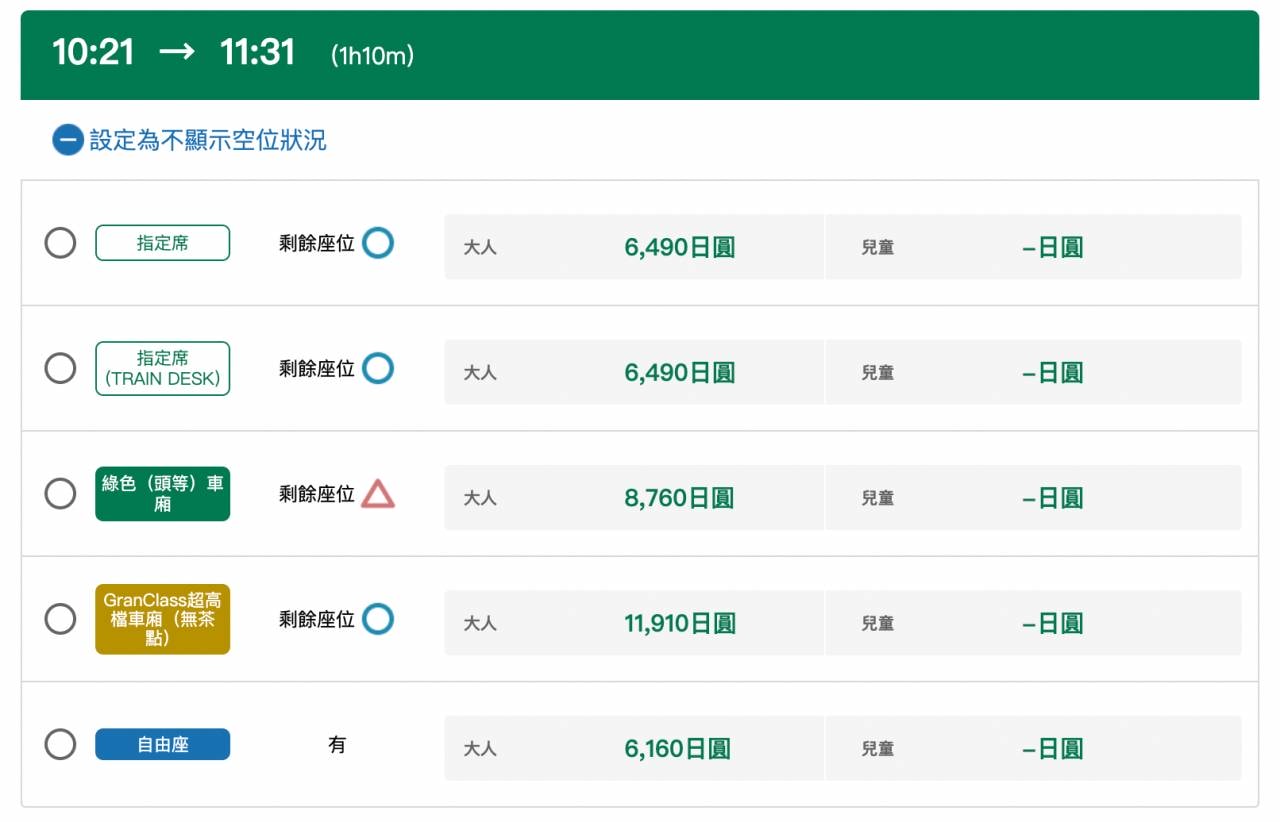Screen dimensions: 1280x822
Task: Click the 指定席 (TRAIN DESK) label
Action: [x=163, y=369]
